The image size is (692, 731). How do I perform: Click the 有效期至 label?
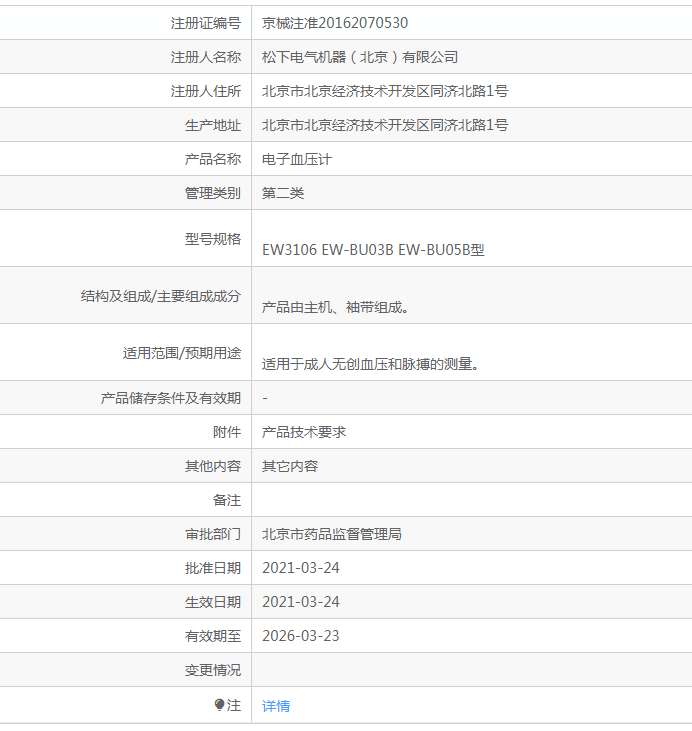click(213, 636)
